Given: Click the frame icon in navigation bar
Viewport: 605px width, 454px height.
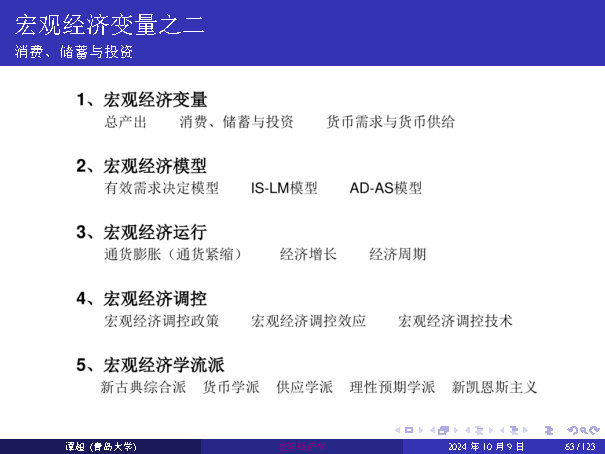Looking at the screenshot, I should pyautogui.click(x=441, y=430).
